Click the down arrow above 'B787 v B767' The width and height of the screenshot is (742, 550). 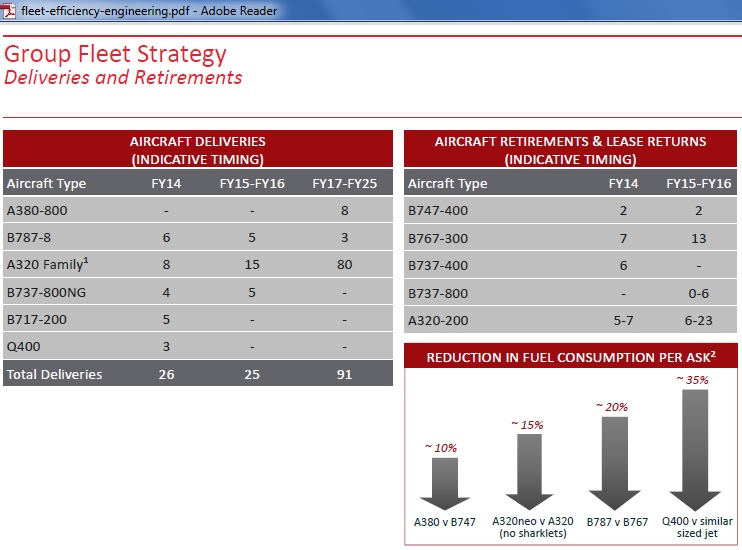[x=614, y=463]
